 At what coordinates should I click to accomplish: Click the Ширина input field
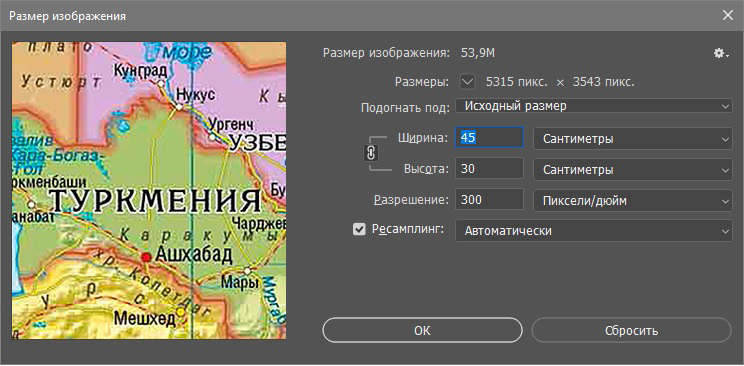489,138
